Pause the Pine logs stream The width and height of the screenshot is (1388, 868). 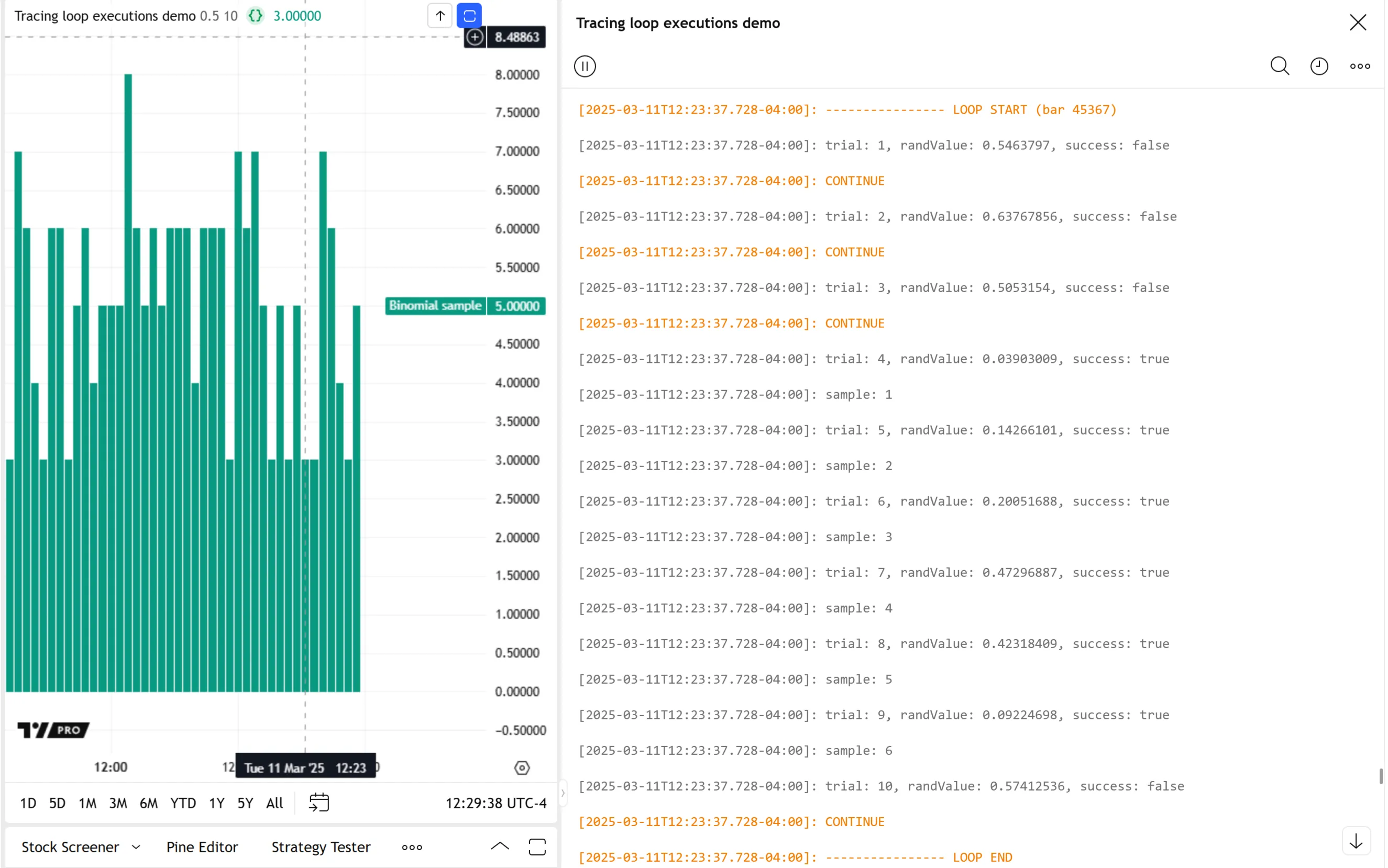(585, 66)
